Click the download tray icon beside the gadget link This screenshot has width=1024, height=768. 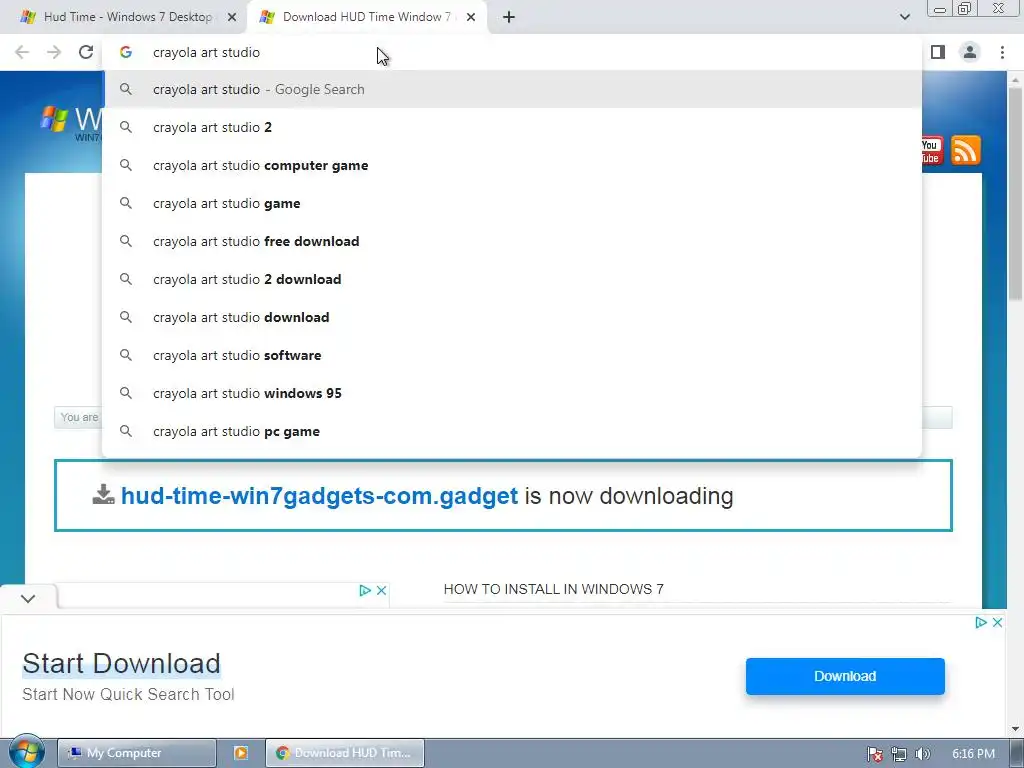point(103,494)
